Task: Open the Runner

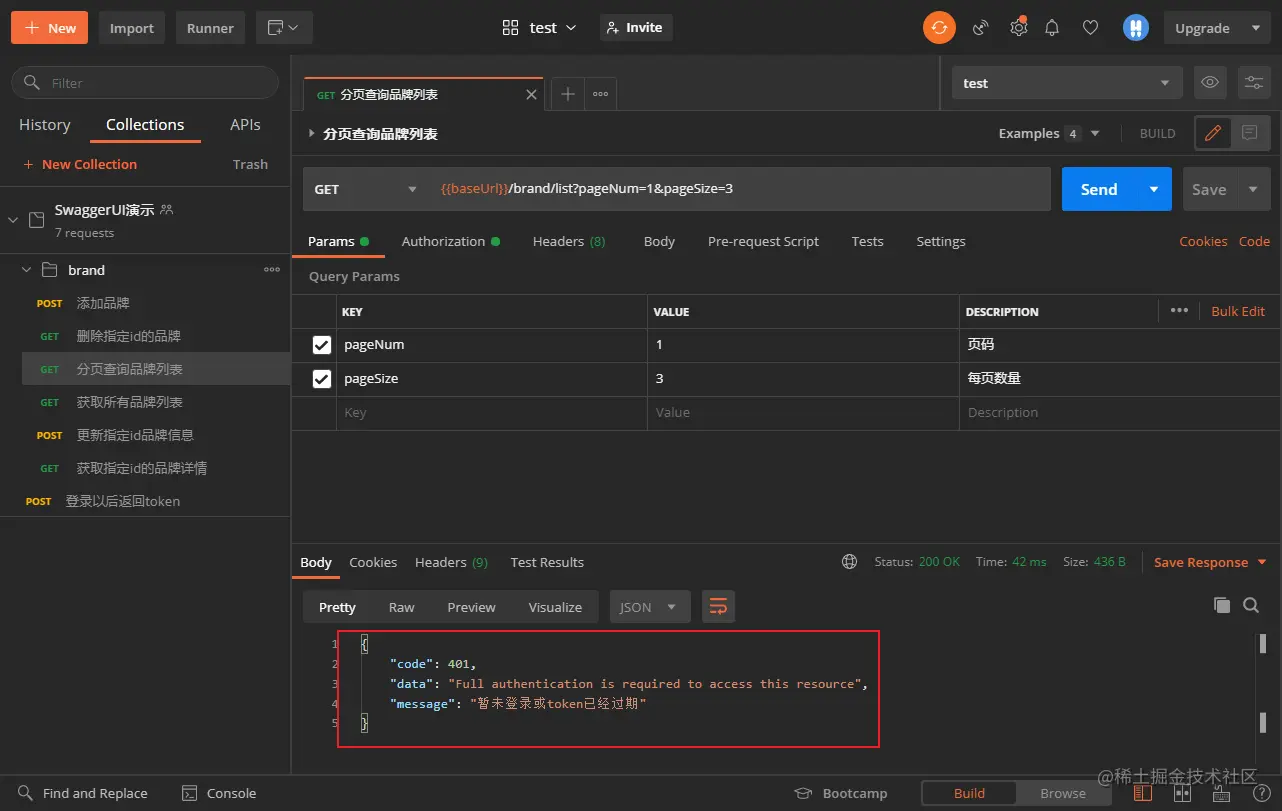Action: point(210,28)
